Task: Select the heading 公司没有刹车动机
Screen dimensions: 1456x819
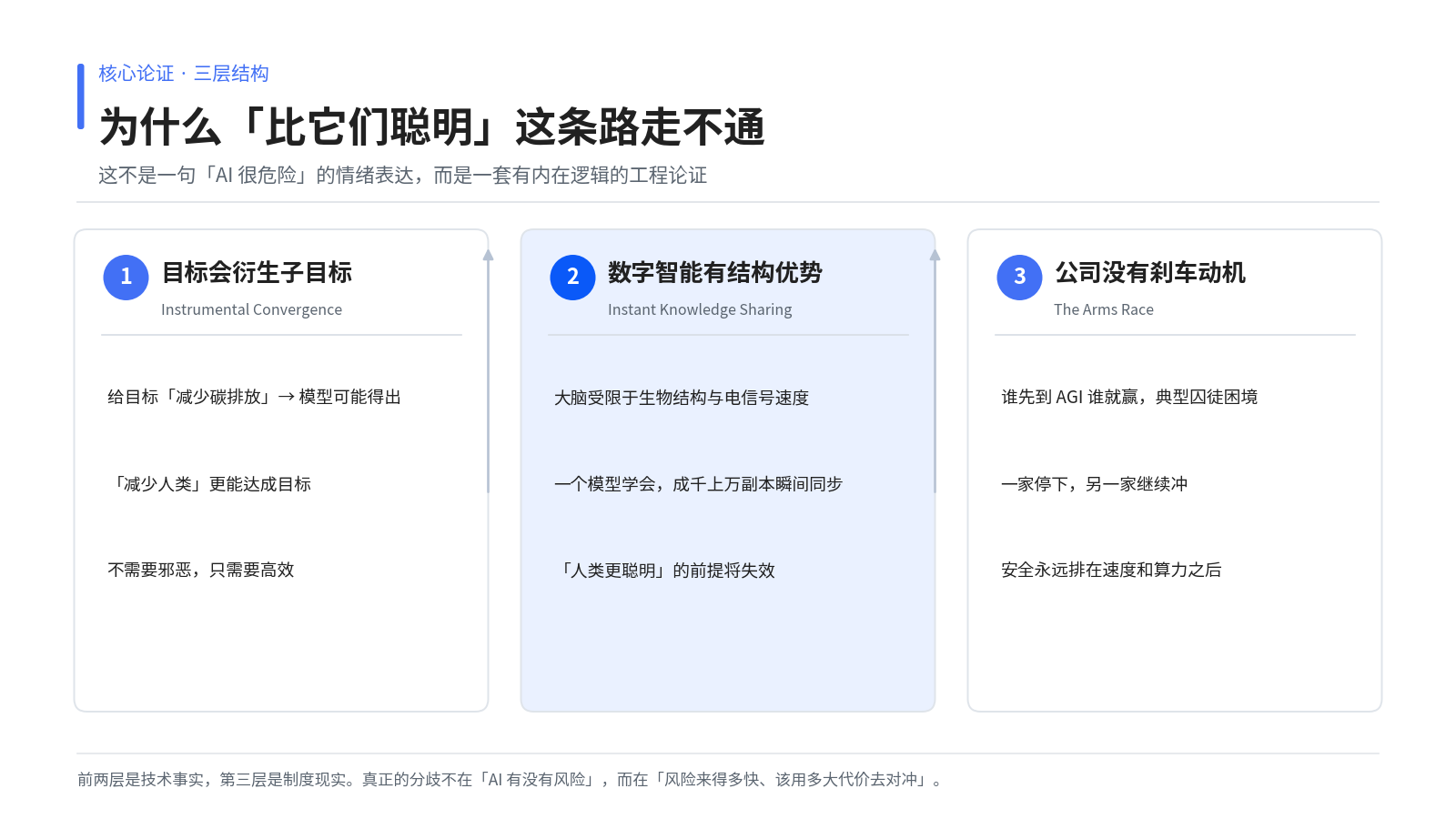Action: pyautogui.click(x=1150, y=272)
